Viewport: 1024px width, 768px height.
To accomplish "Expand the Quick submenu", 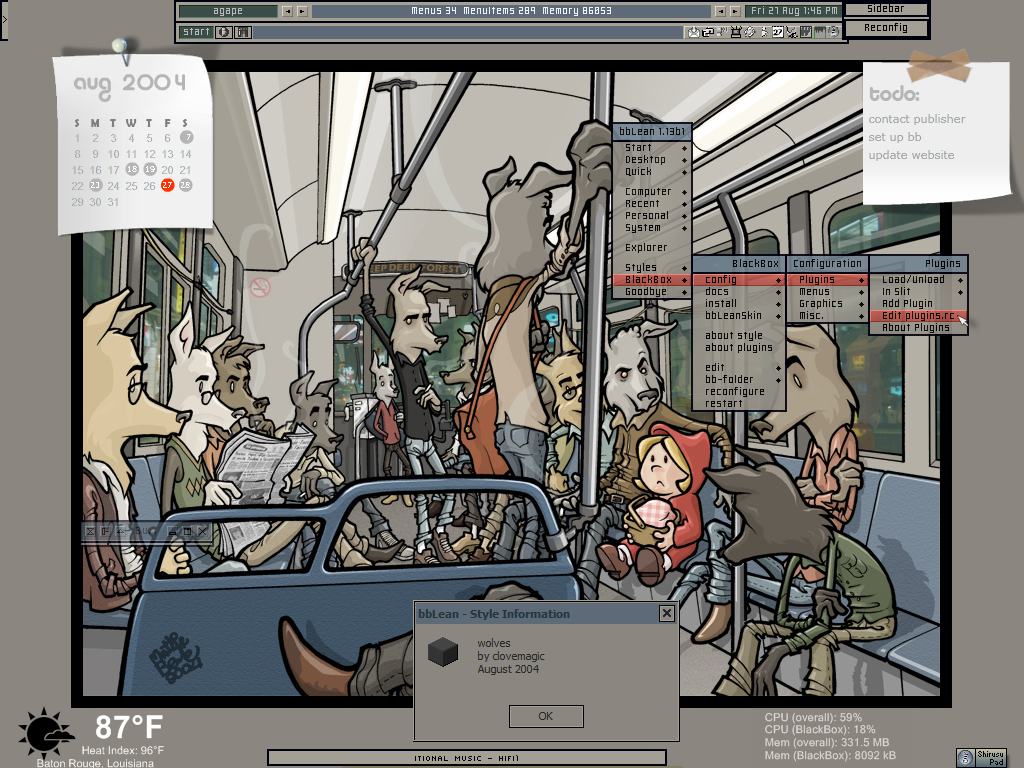I will [x=652, y=172].
